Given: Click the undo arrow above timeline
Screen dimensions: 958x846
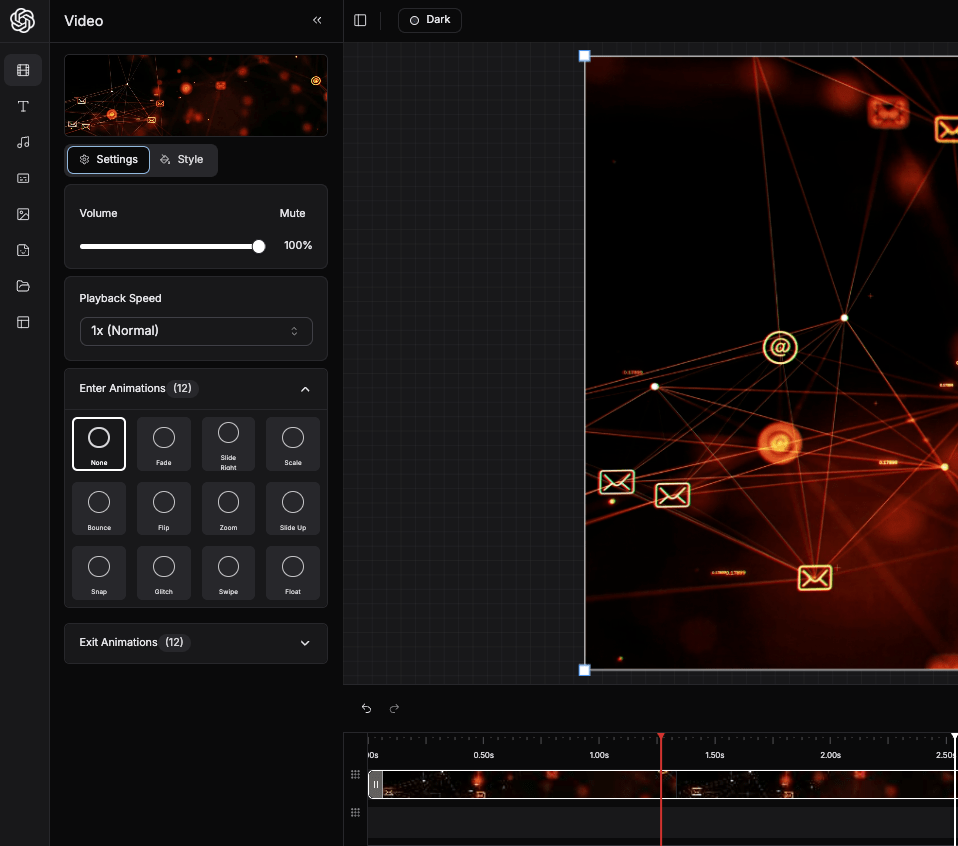Looking at the screenshot, I should pyautogui.click(x=366, y=709).
